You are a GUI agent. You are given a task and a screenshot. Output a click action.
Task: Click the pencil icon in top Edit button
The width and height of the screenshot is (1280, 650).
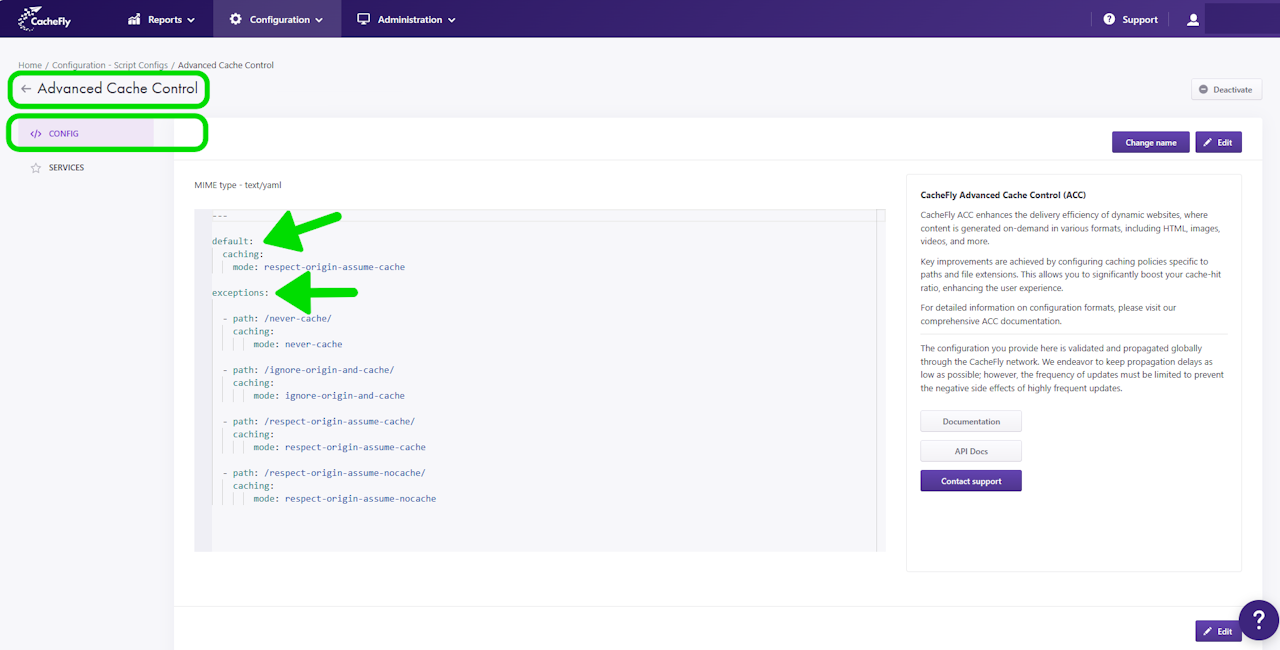click(1207, 142)
